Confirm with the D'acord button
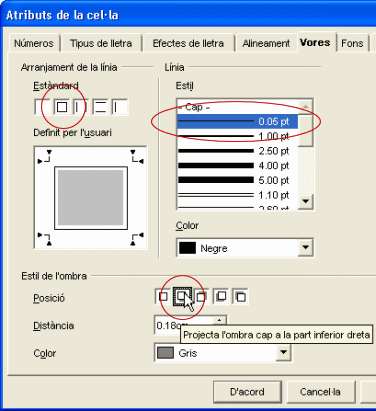376x411 pixels. tap(247, 392)
